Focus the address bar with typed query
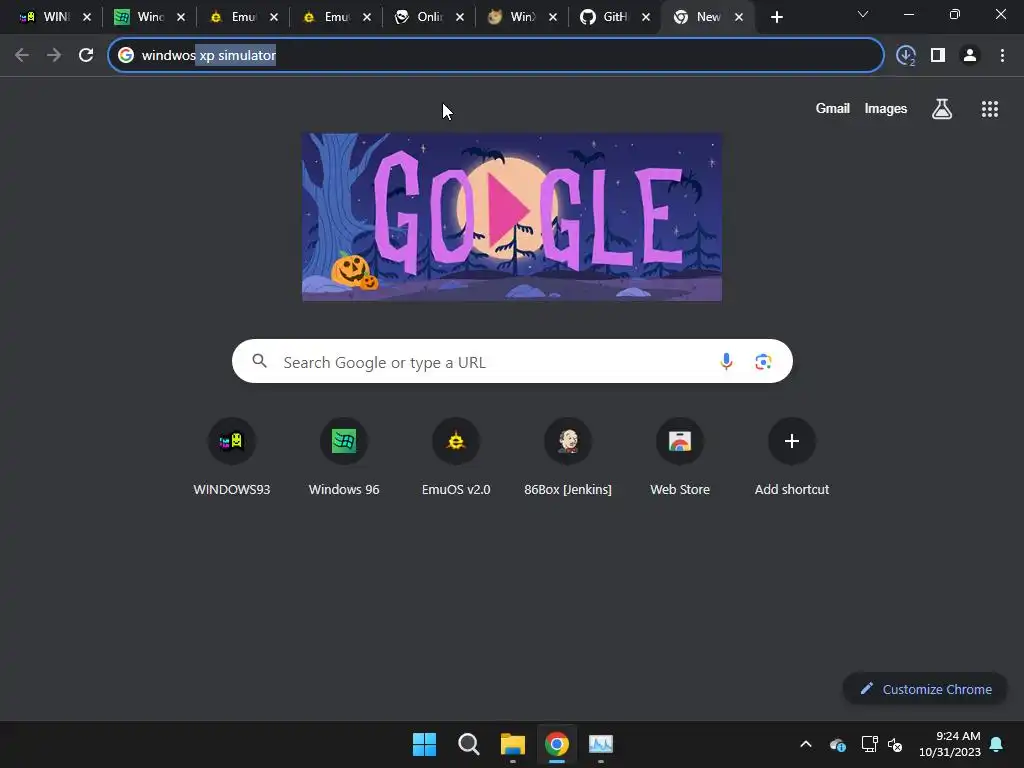This screenshot has width=1024, height=768. point(496,56)
